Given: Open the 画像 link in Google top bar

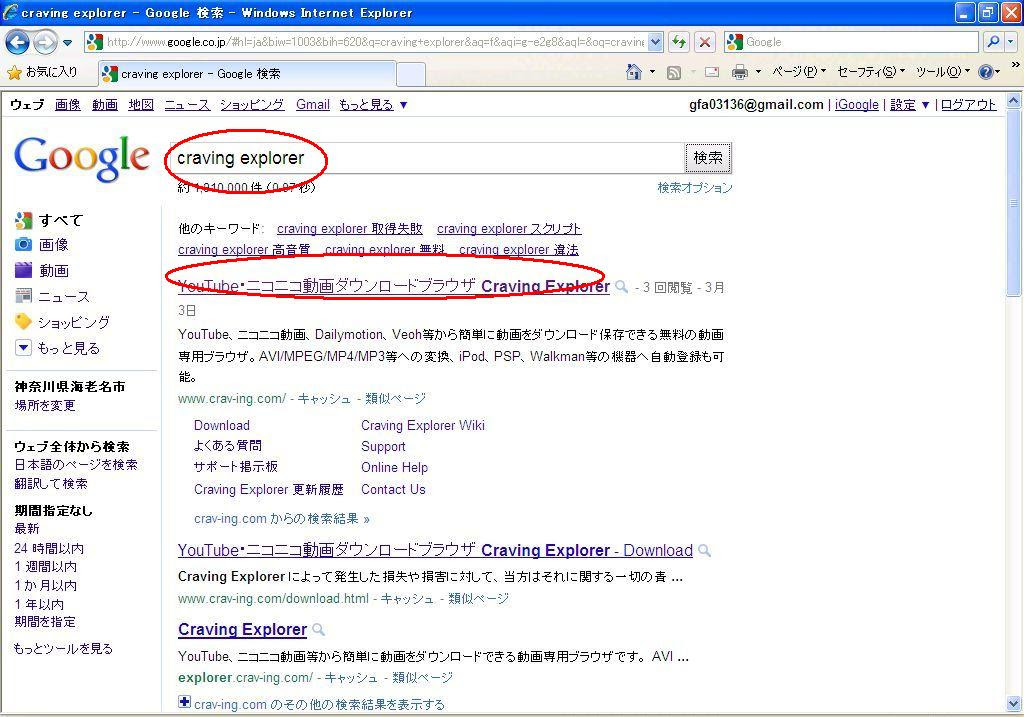Looking at the screenshot, I should 68,104.
